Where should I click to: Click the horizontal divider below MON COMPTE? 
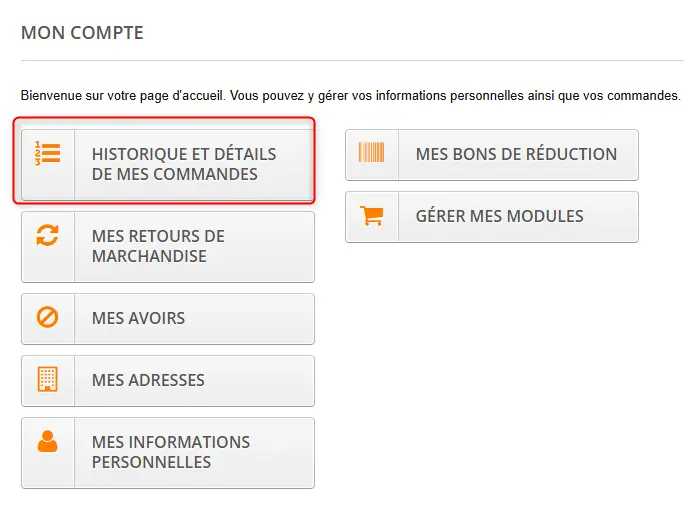point(352,60)
